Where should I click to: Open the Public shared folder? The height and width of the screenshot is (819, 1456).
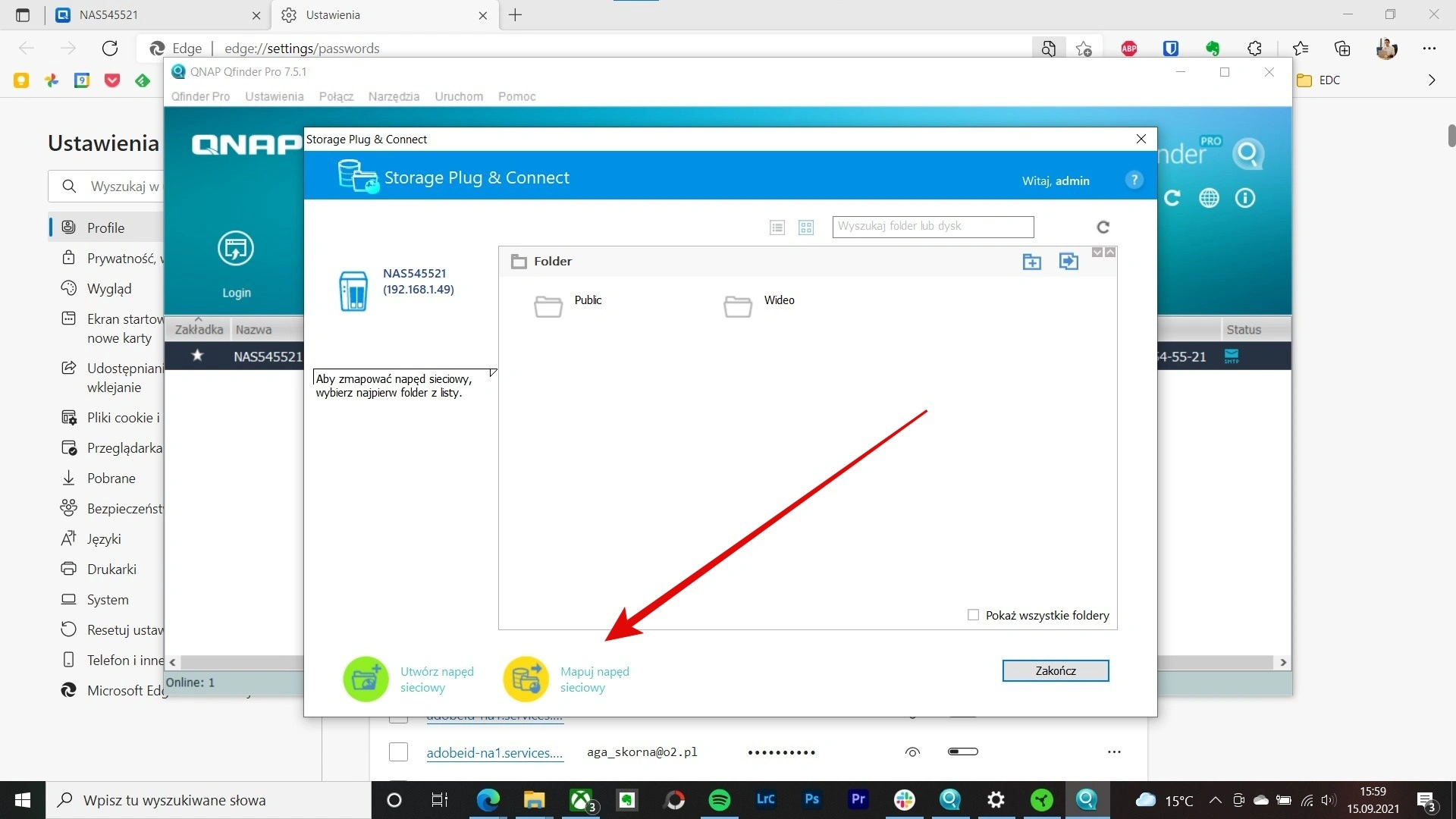[548, 306]
